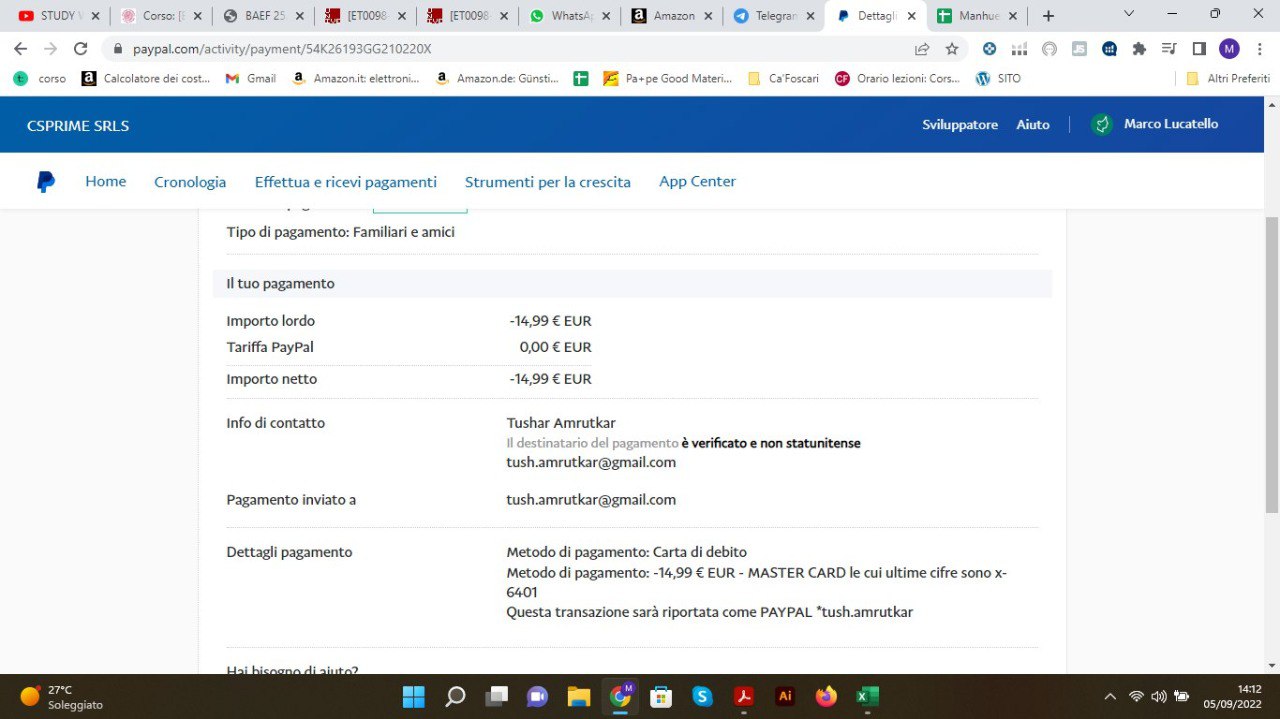Image resolution: width=1280 pixels, height=719 pixels.
Task: Open Excel from the Windows taskbar
Action: (867, 696)
